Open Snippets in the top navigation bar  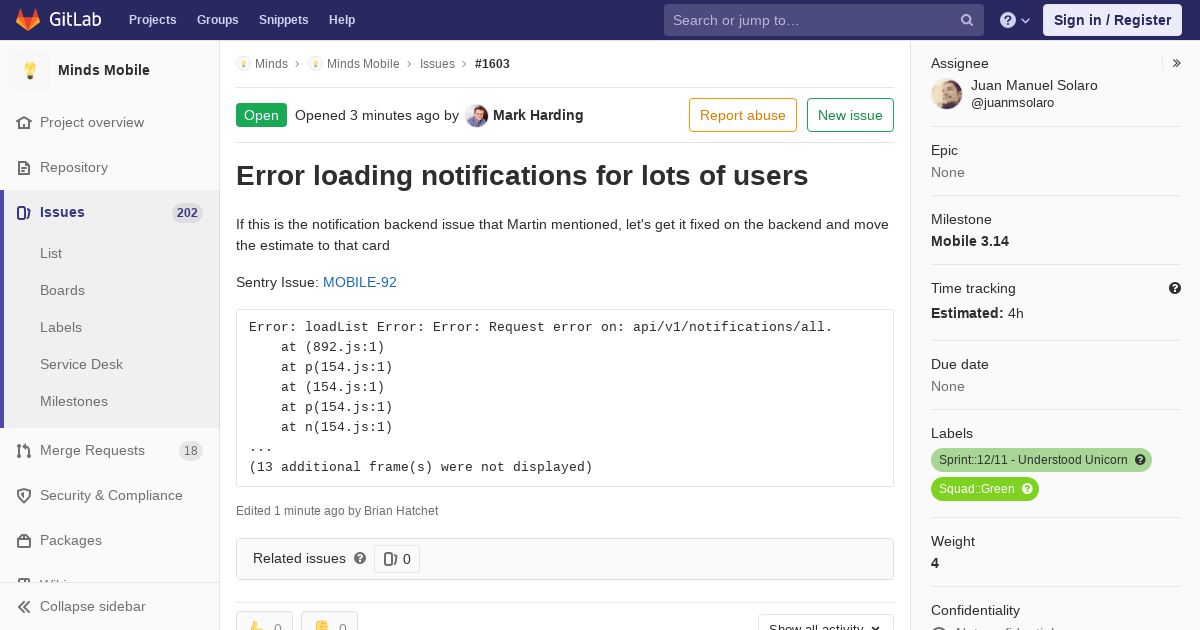tap(283, 20)
